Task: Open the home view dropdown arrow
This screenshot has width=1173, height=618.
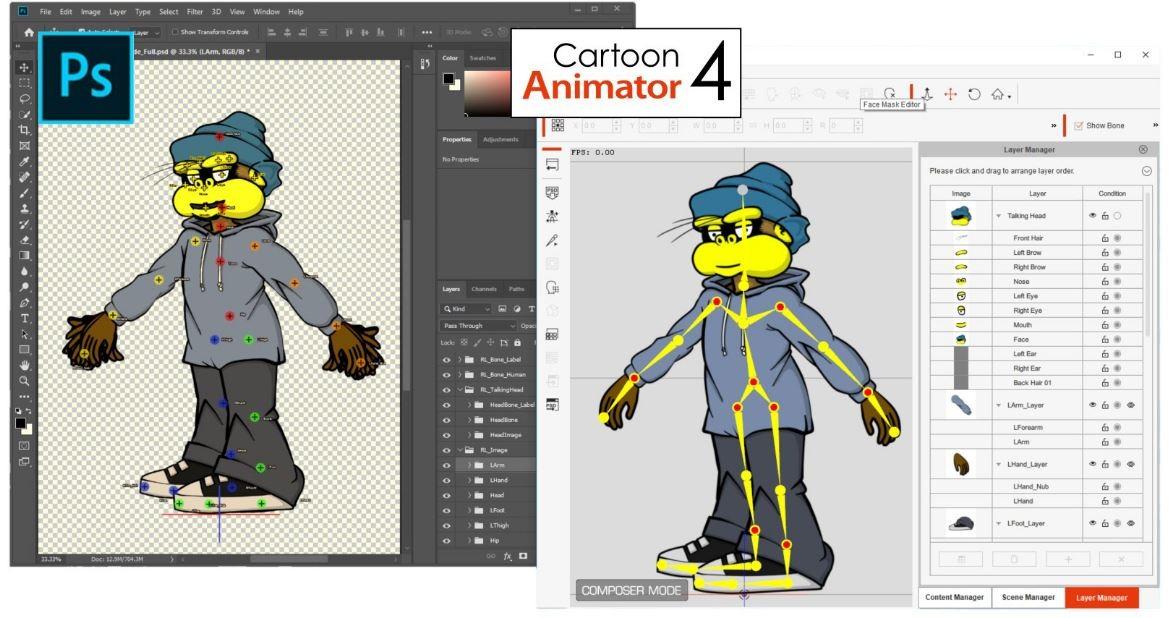Action: click(x=1010, y=97)
